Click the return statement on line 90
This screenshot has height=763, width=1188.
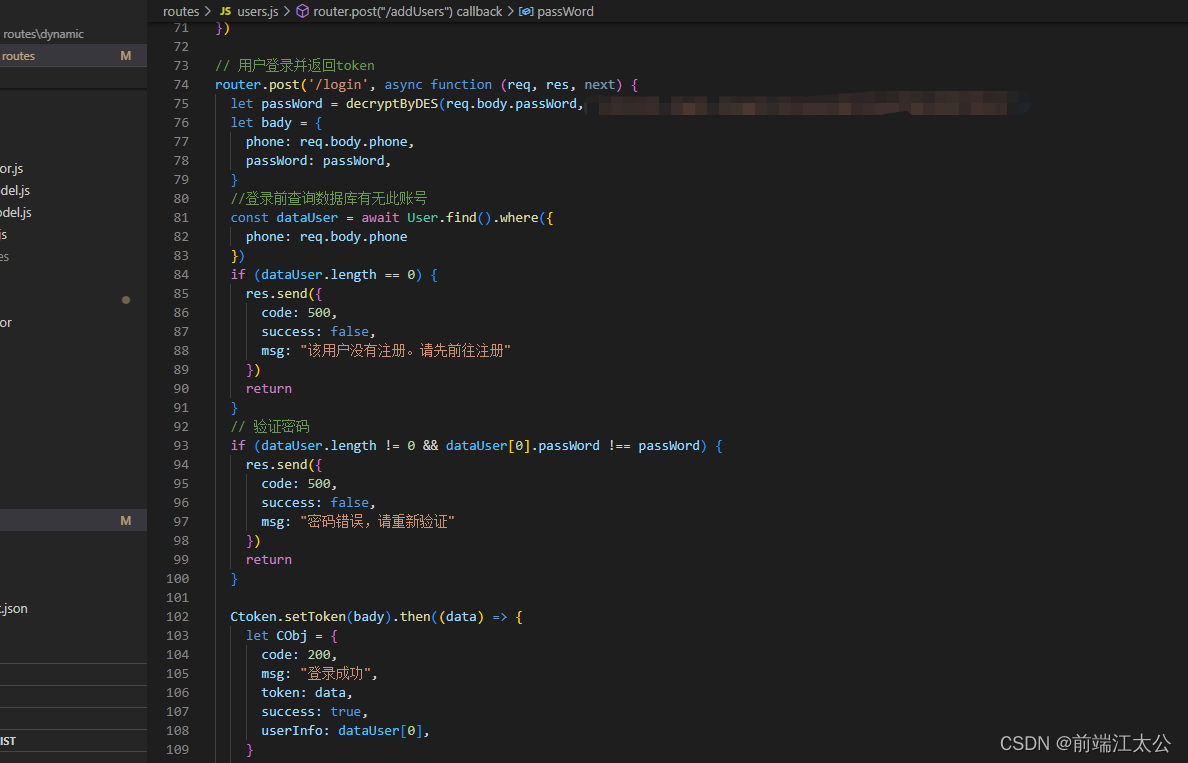(269, 389)
